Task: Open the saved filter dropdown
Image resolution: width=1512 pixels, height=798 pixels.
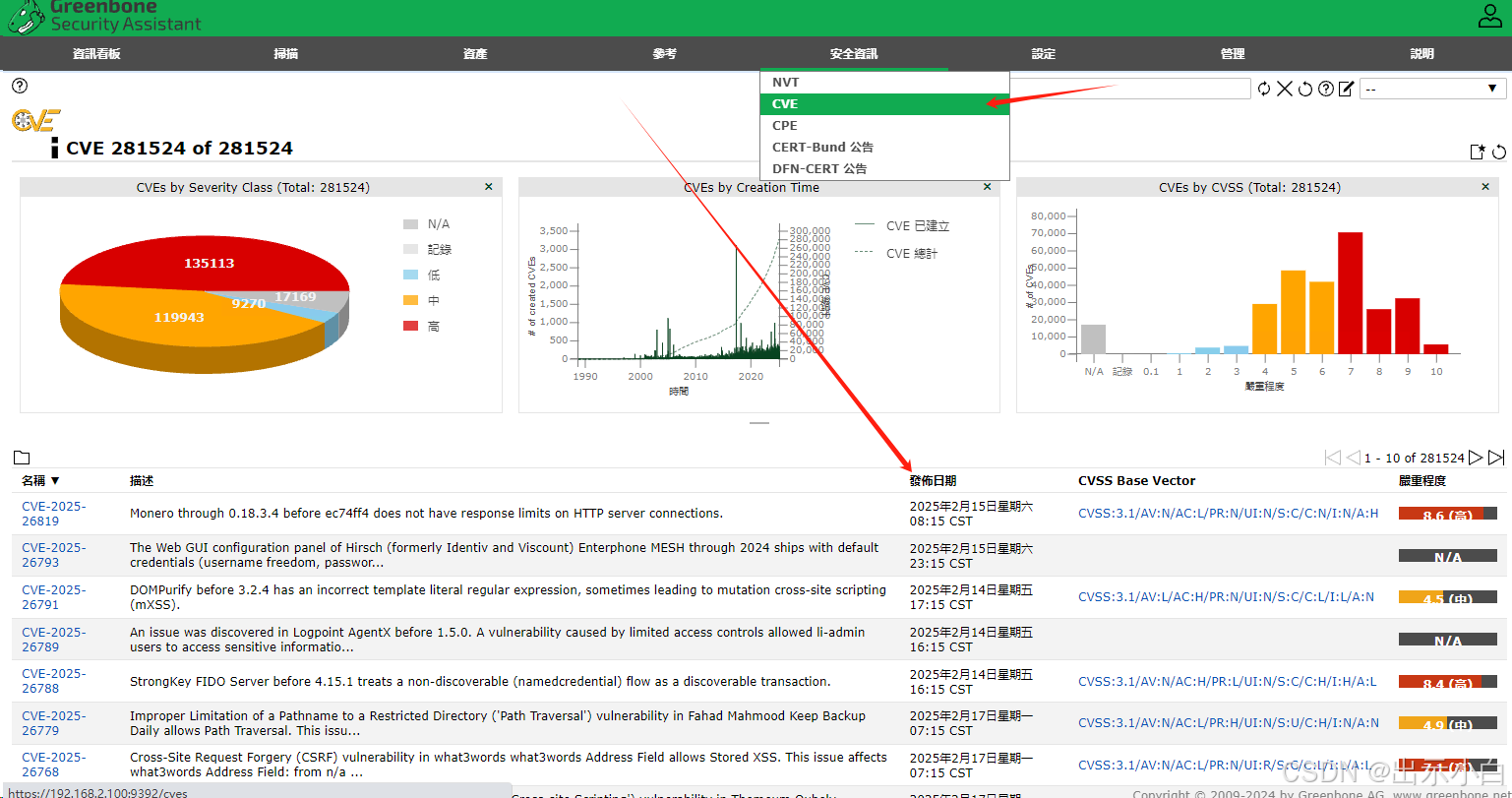Action: [1433, 89]
